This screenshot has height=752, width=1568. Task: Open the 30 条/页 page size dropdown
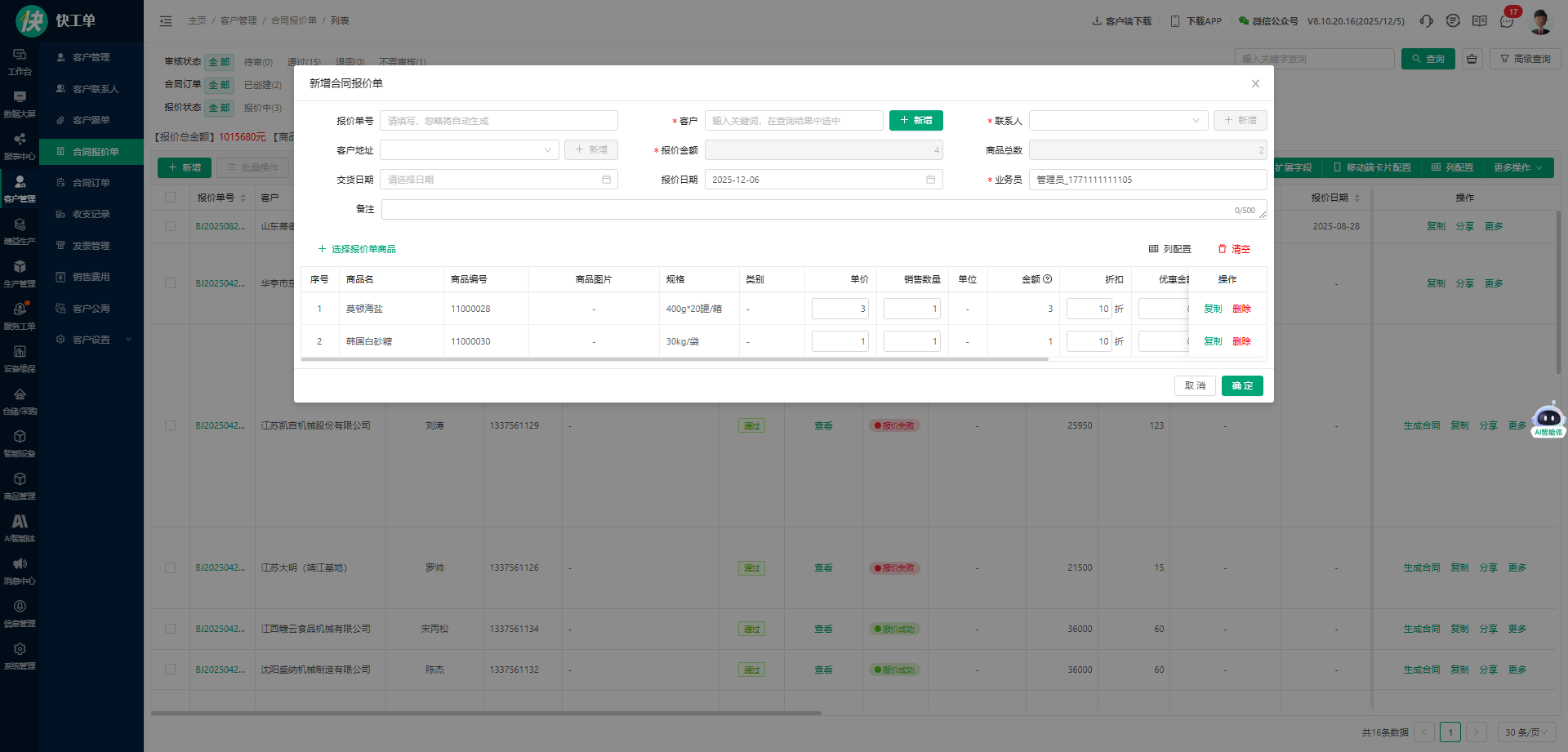tap(1526, 732)
